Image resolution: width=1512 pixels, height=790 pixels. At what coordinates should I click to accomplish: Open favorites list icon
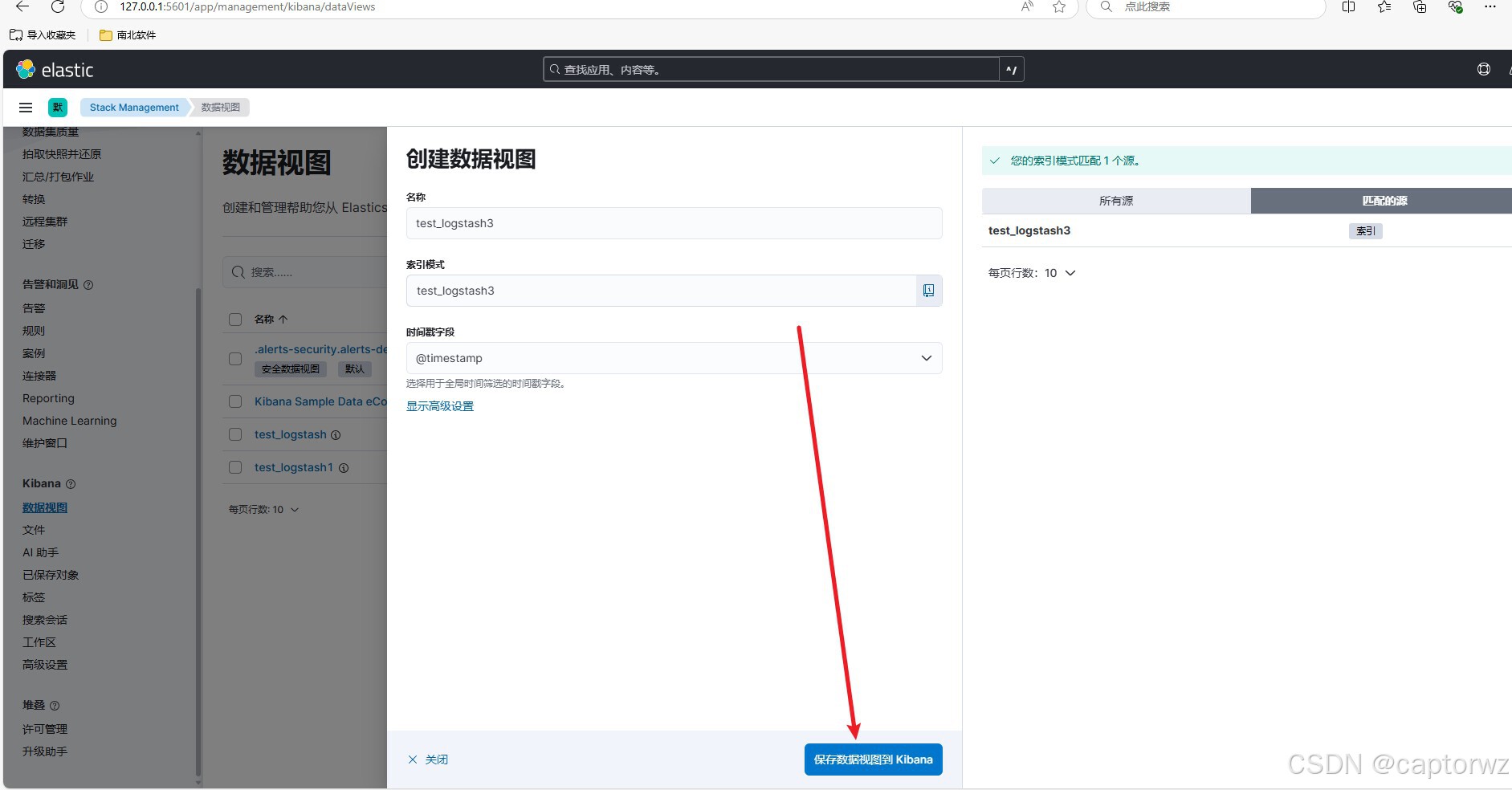click(1384, 6)
